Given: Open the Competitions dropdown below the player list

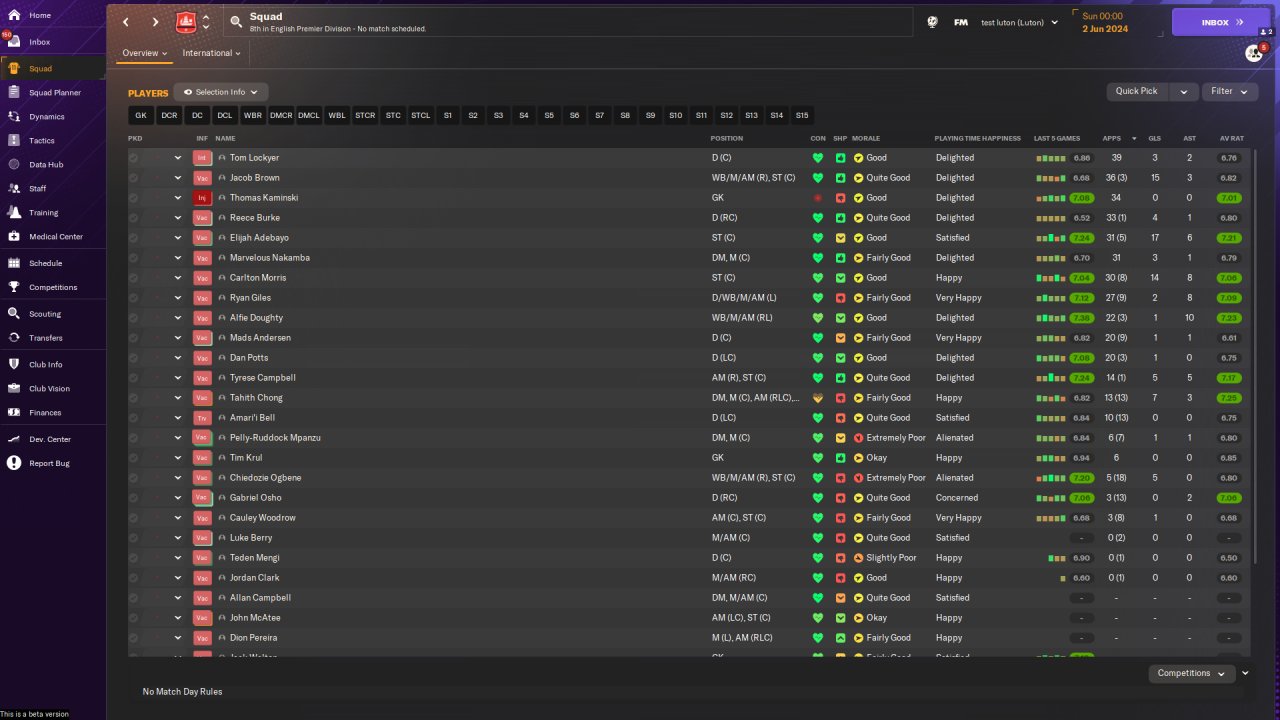Looking at the screenshot, I should [x=1191, y=674].
